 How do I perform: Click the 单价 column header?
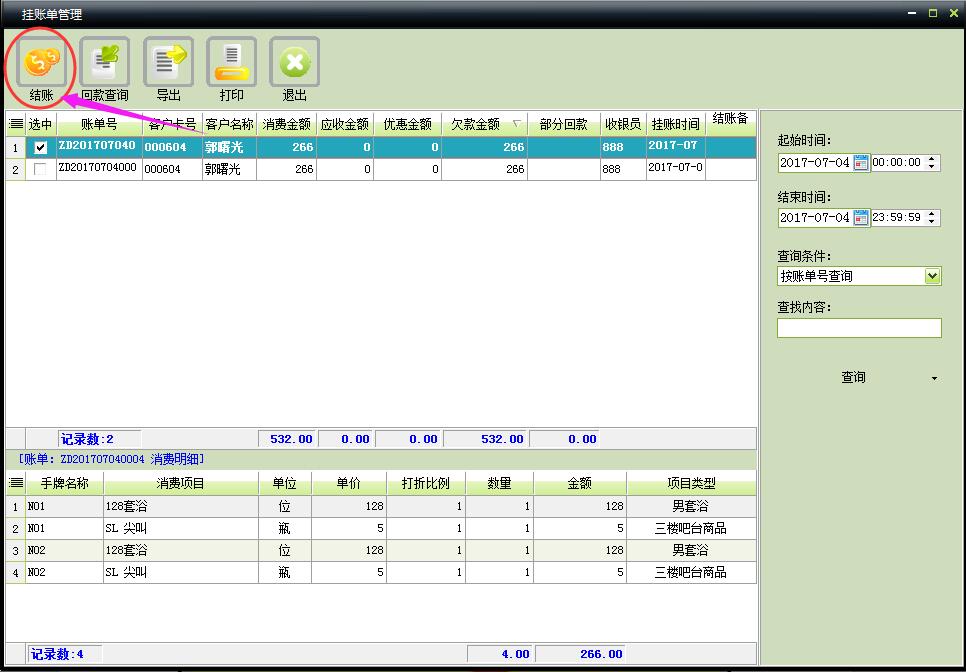349,484
